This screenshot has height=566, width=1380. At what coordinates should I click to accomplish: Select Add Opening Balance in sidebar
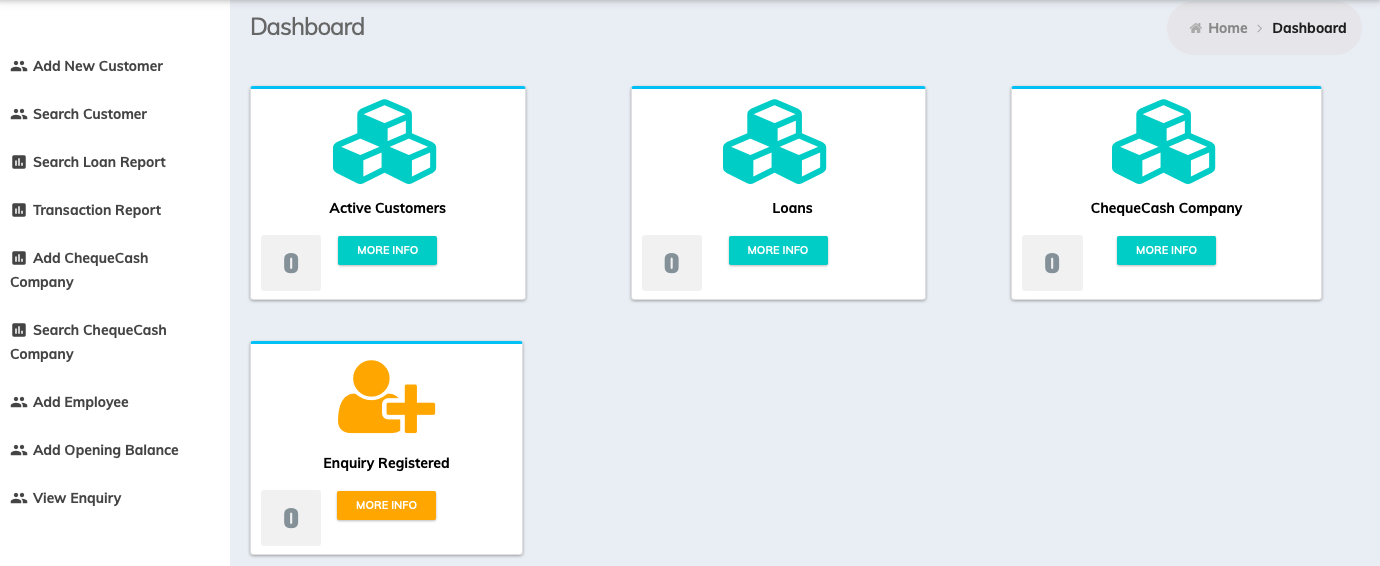click(105, 450)
